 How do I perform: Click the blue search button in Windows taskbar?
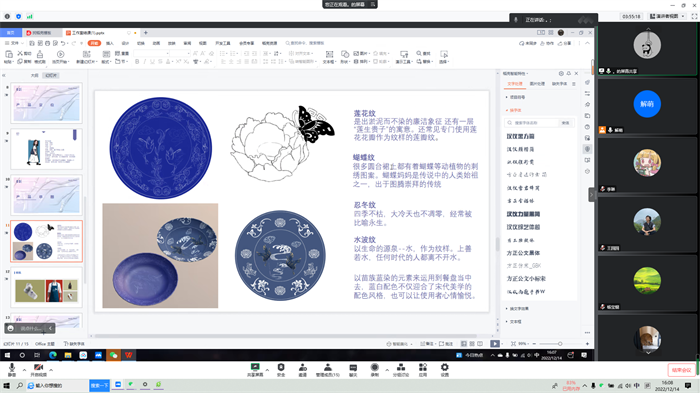pos(99,385)
